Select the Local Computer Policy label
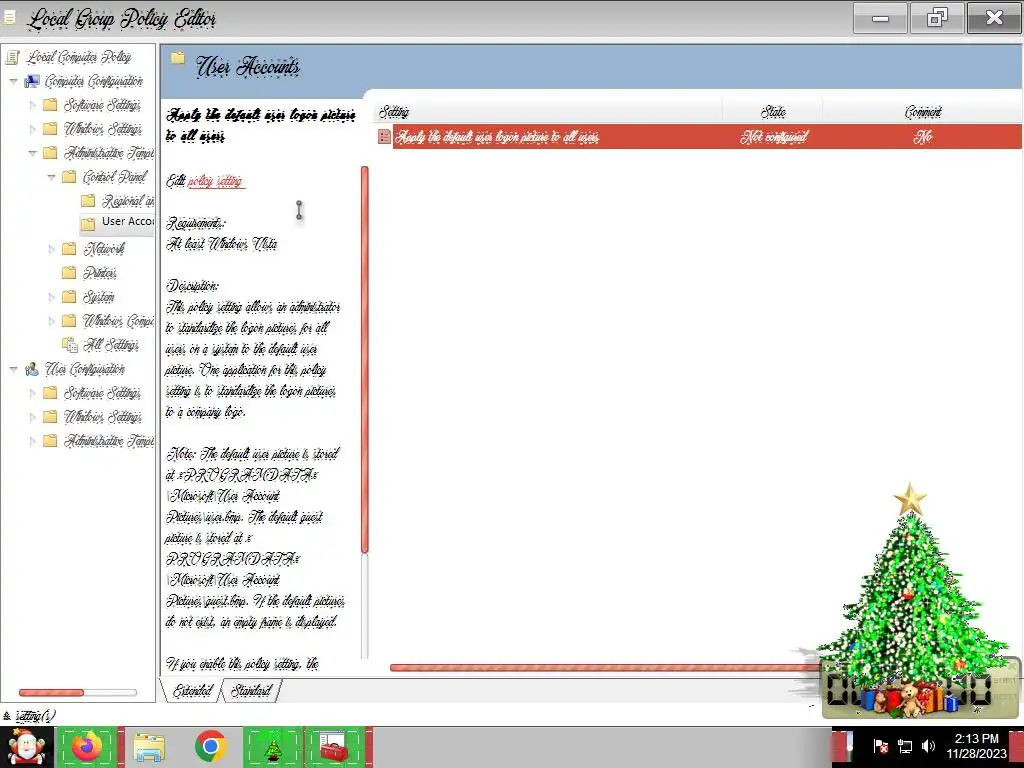1024x768 pixels. [79, 57]
